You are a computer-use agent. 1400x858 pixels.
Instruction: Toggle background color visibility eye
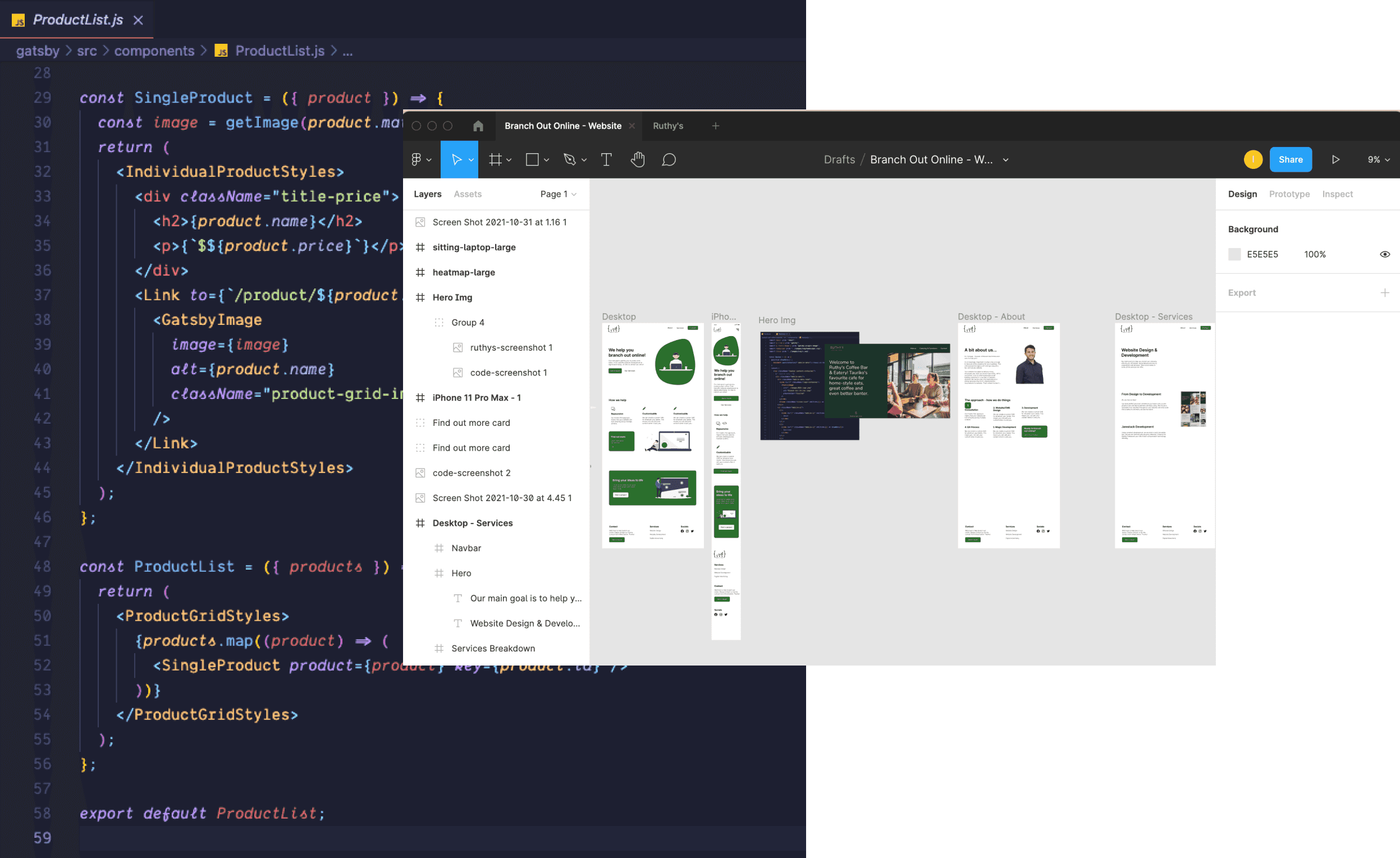[1385, 254]
